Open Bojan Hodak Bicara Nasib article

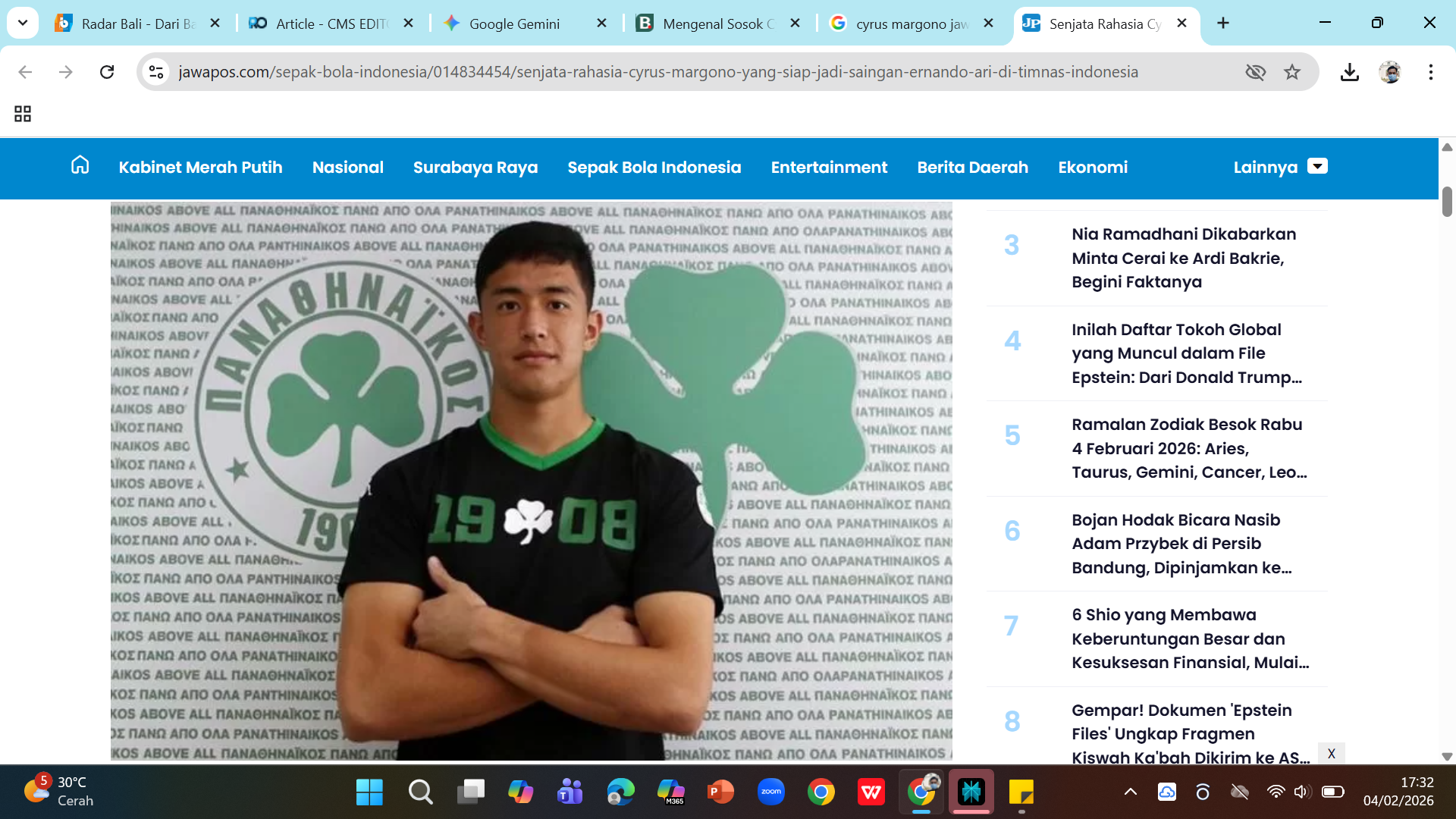[1181, 544]
